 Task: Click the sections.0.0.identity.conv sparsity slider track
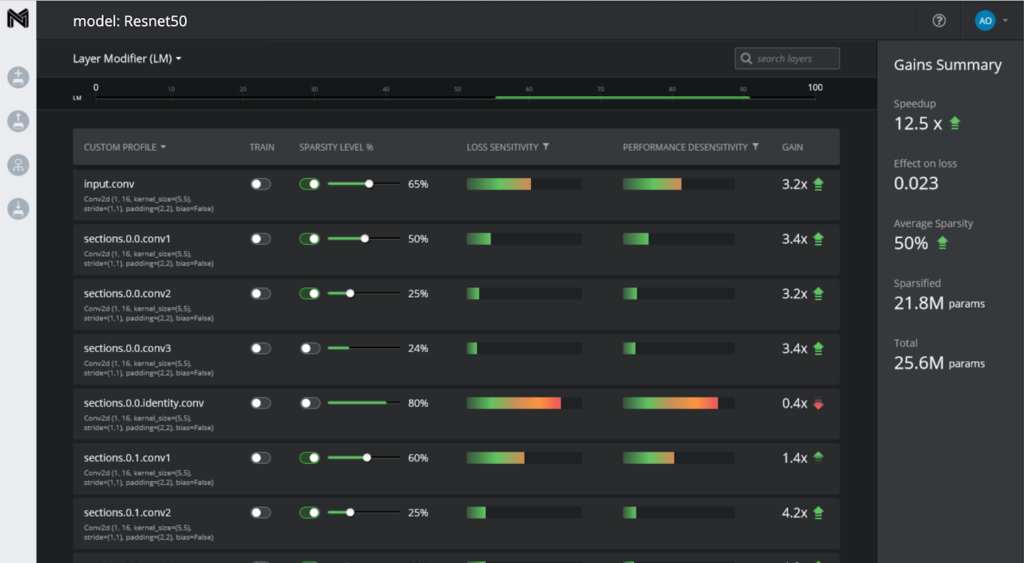click(x=364, y=403)
